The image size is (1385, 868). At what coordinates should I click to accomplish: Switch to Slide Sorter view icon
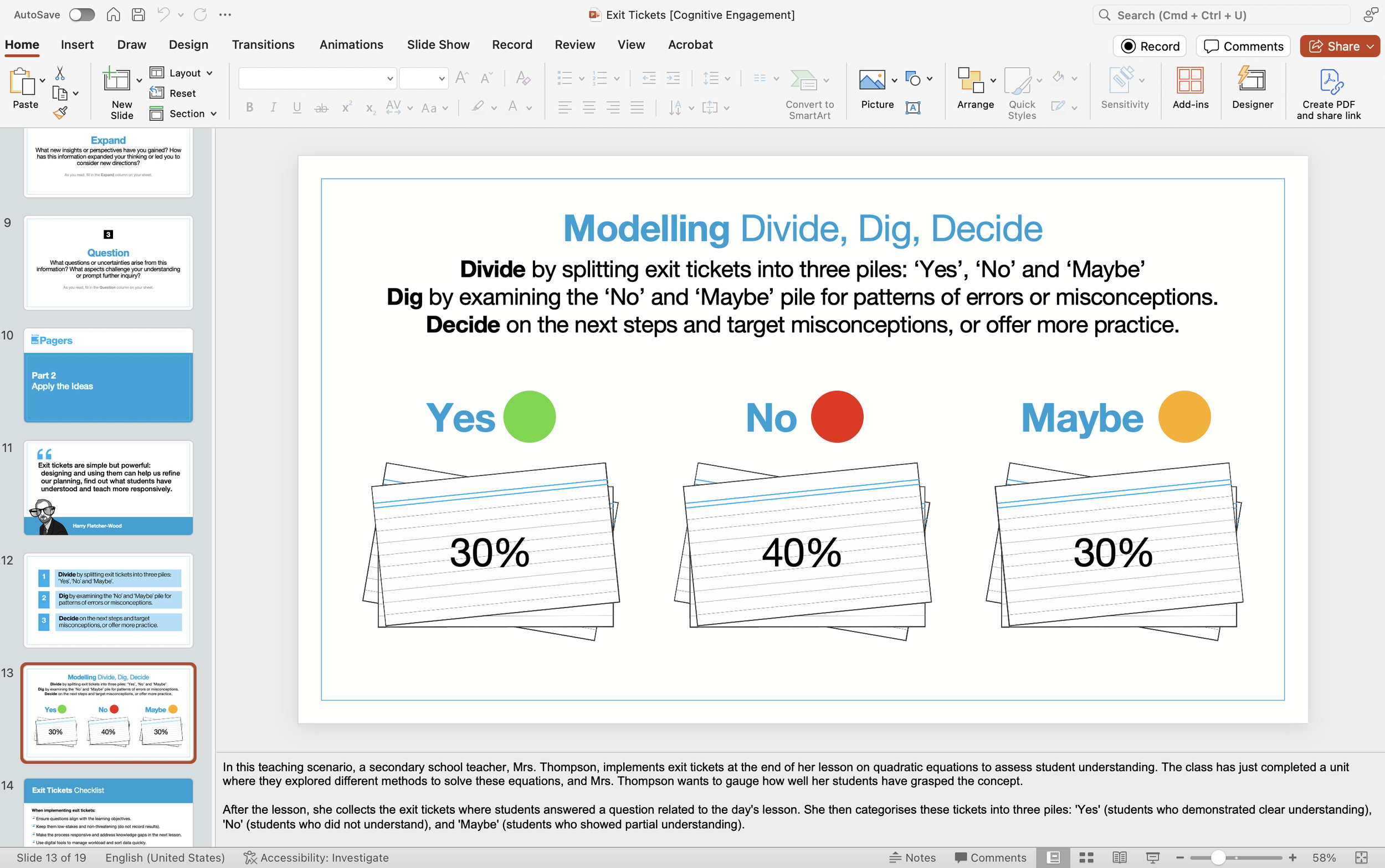(x=1086, y=857)
